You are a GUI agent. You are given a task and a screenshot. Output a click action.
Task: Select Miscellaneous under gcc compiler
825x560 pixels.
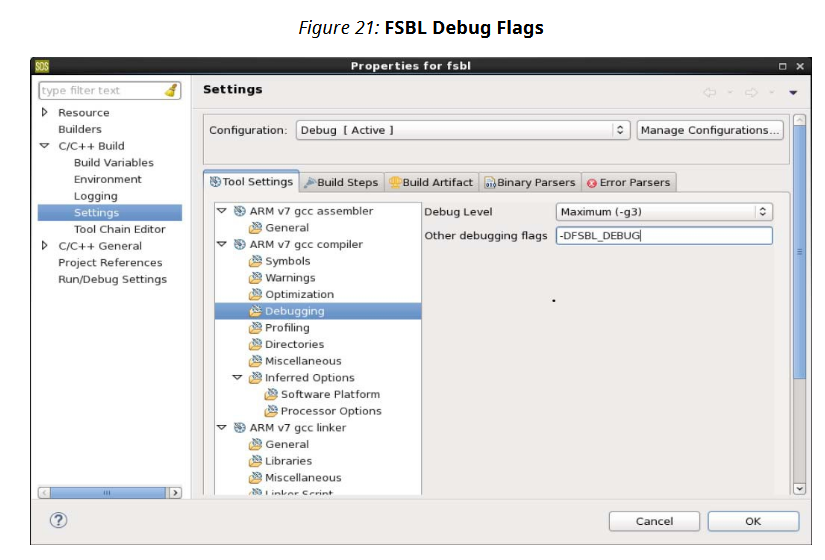[303, 361]
